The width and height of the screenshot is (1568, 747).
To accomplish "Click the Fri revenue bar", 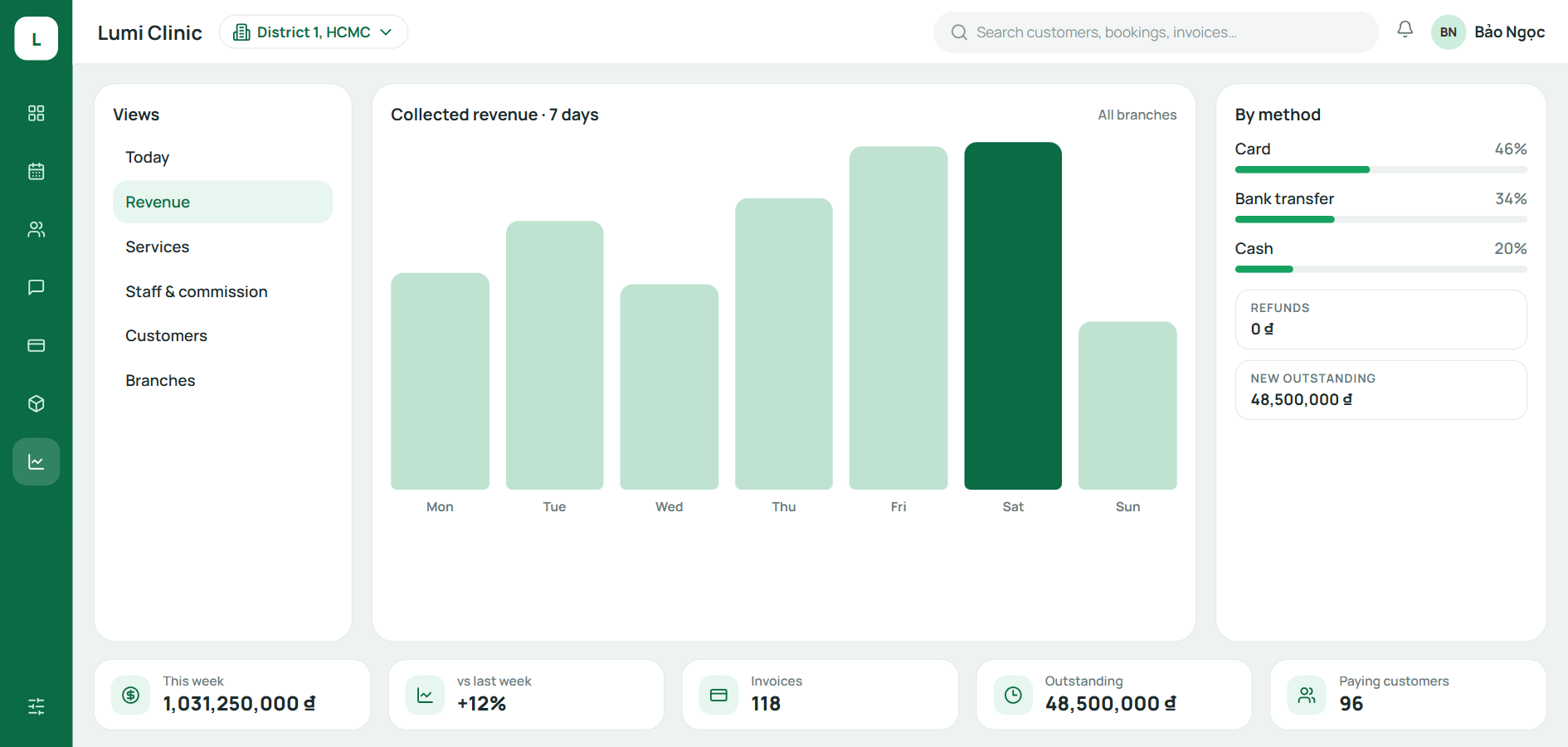I will click(898, 318).
